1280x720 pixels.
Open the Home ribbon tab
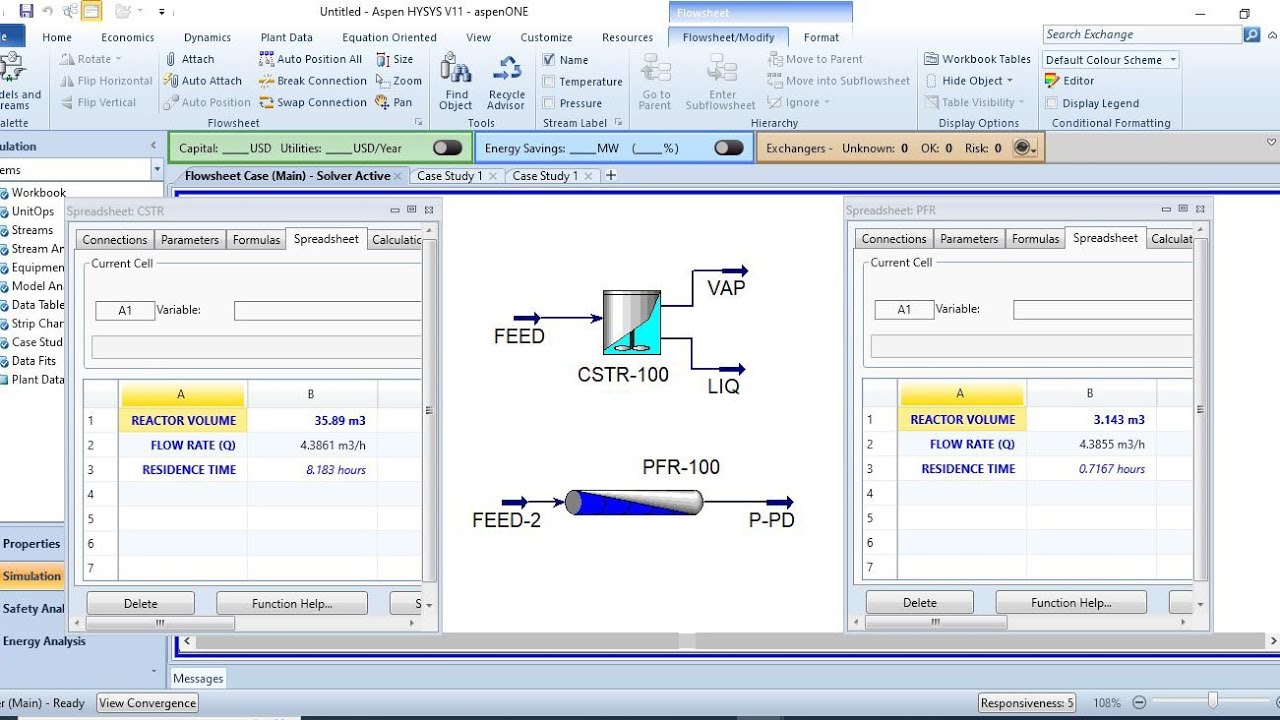point(57,37)
